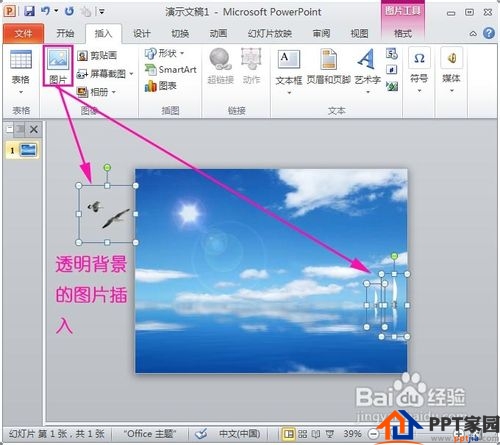500x445 pixels.
Task: Click the 媒体 (Media) speaker icon
Action: pos(451,58)
